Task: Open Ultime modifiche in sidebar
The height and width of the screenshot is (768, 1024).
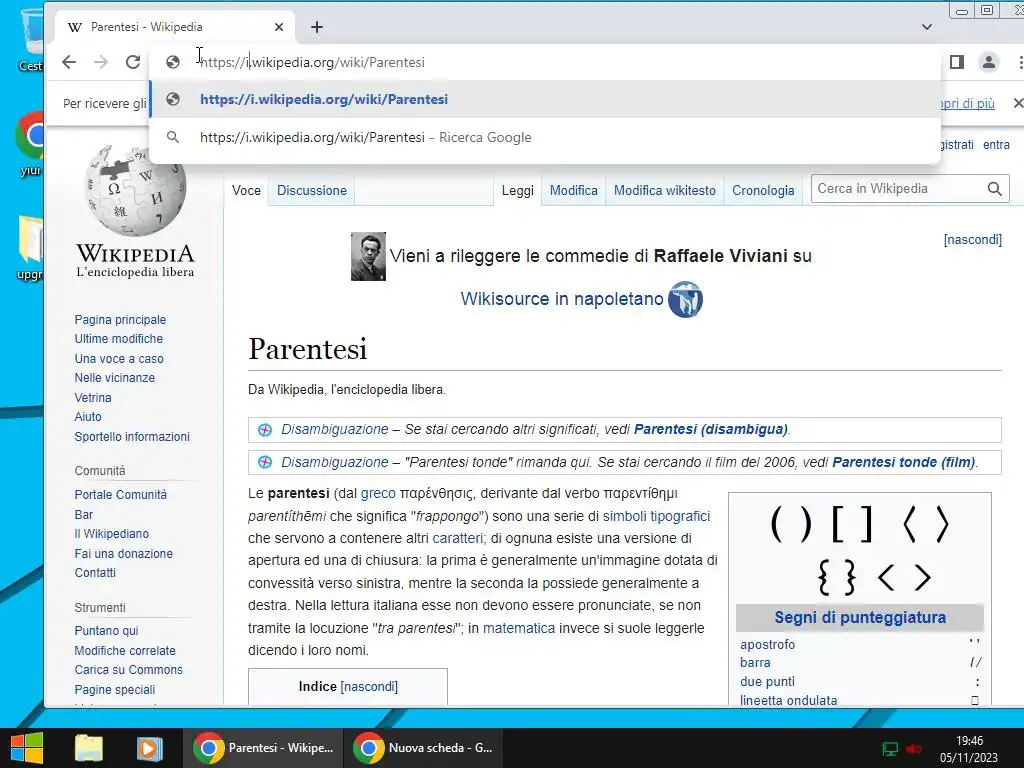Action: click(119, 338)
